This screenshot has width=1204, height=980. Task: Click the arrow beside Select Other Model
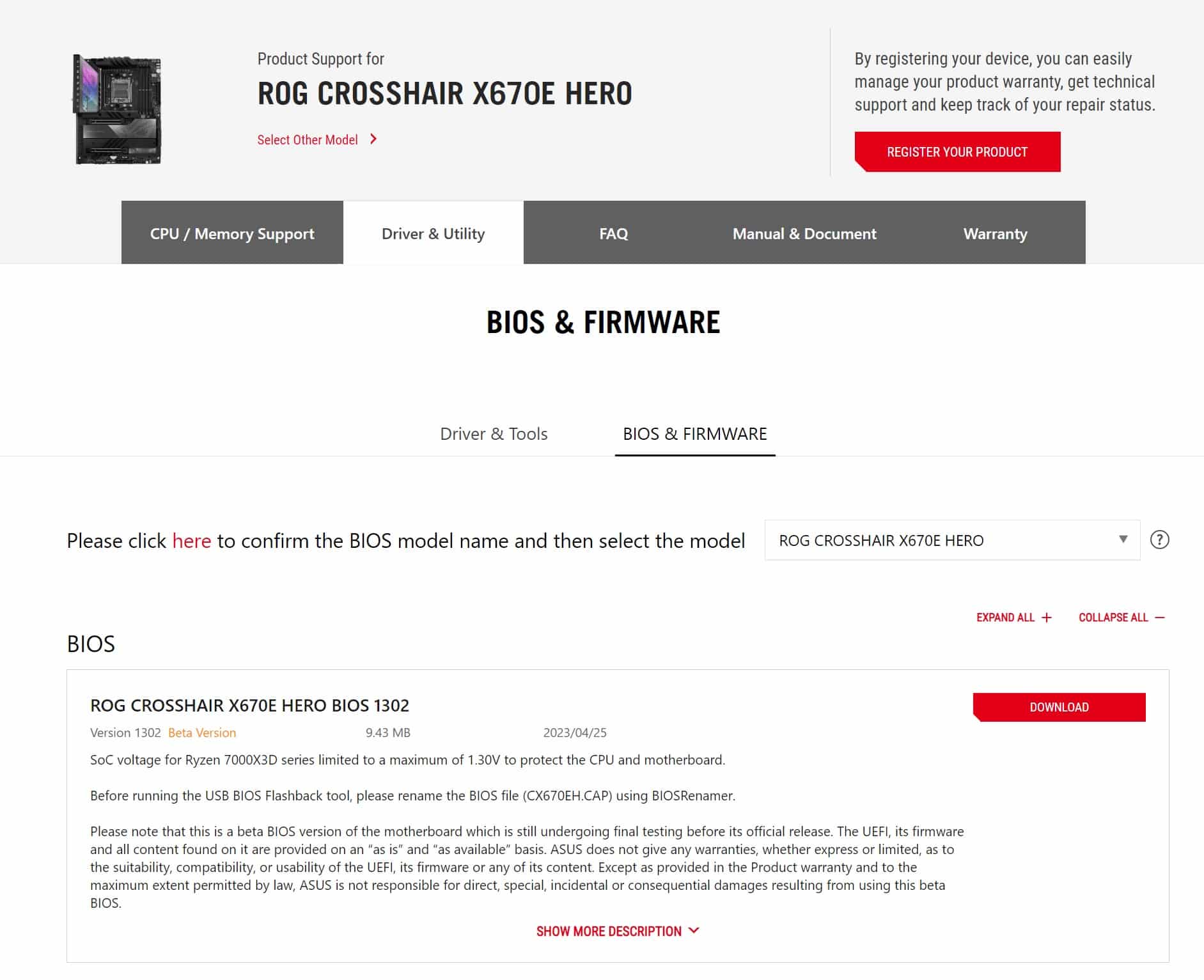(374, 139)
